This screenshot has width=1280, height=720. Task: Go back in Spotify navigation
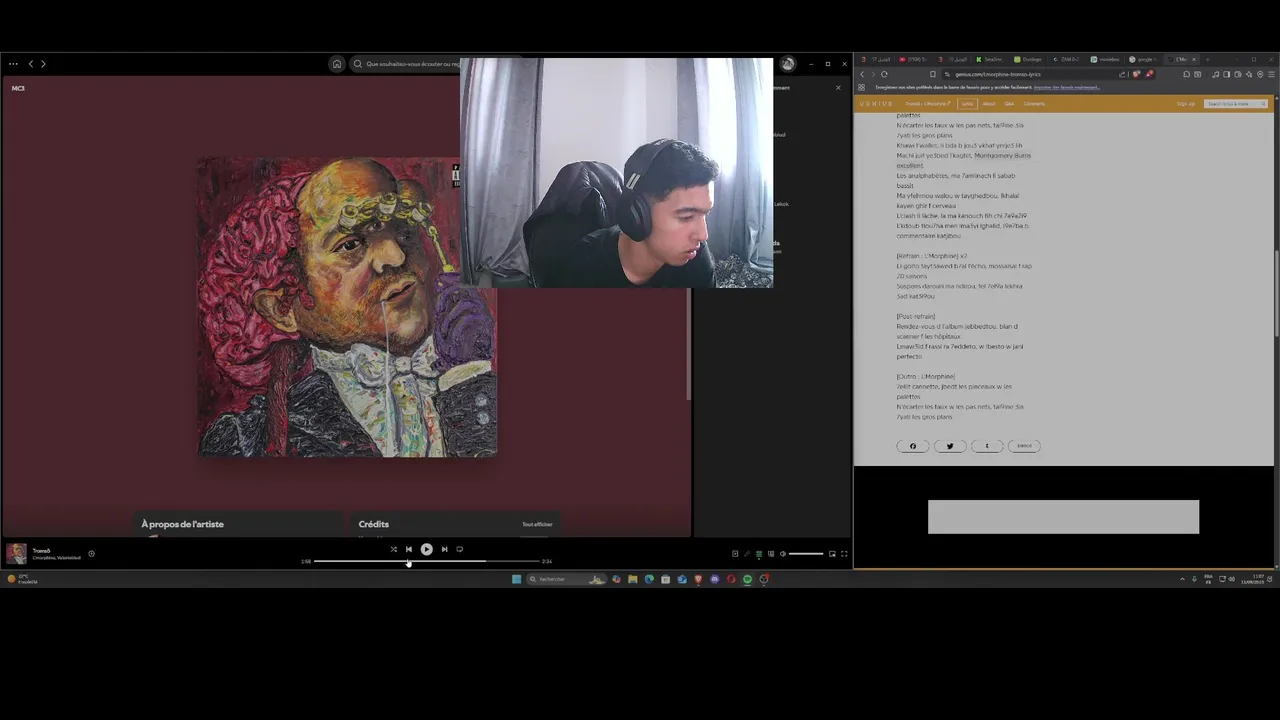[x=31, y=64]
